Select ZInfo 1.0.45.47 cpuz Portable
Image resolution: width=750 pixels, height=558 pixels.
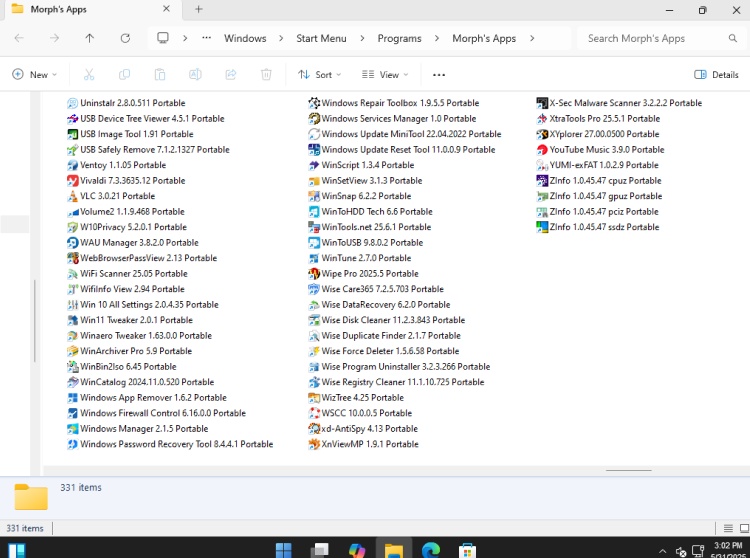point(599,181)
